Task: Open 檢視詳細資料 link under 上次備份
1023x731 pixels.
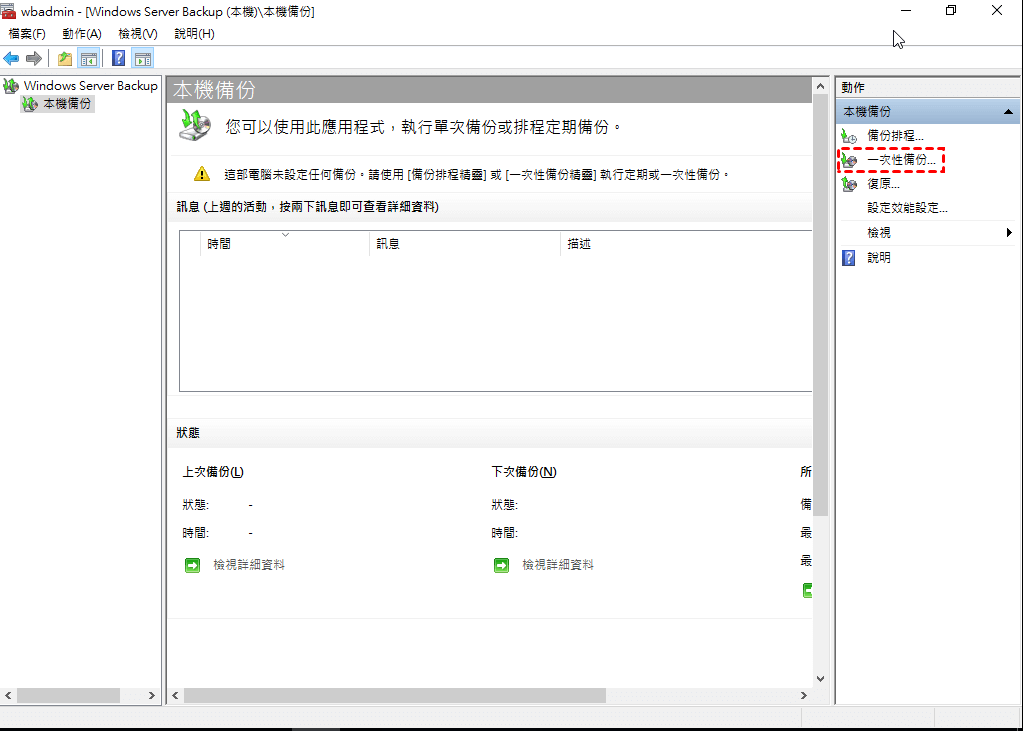Action: [249, 565]
